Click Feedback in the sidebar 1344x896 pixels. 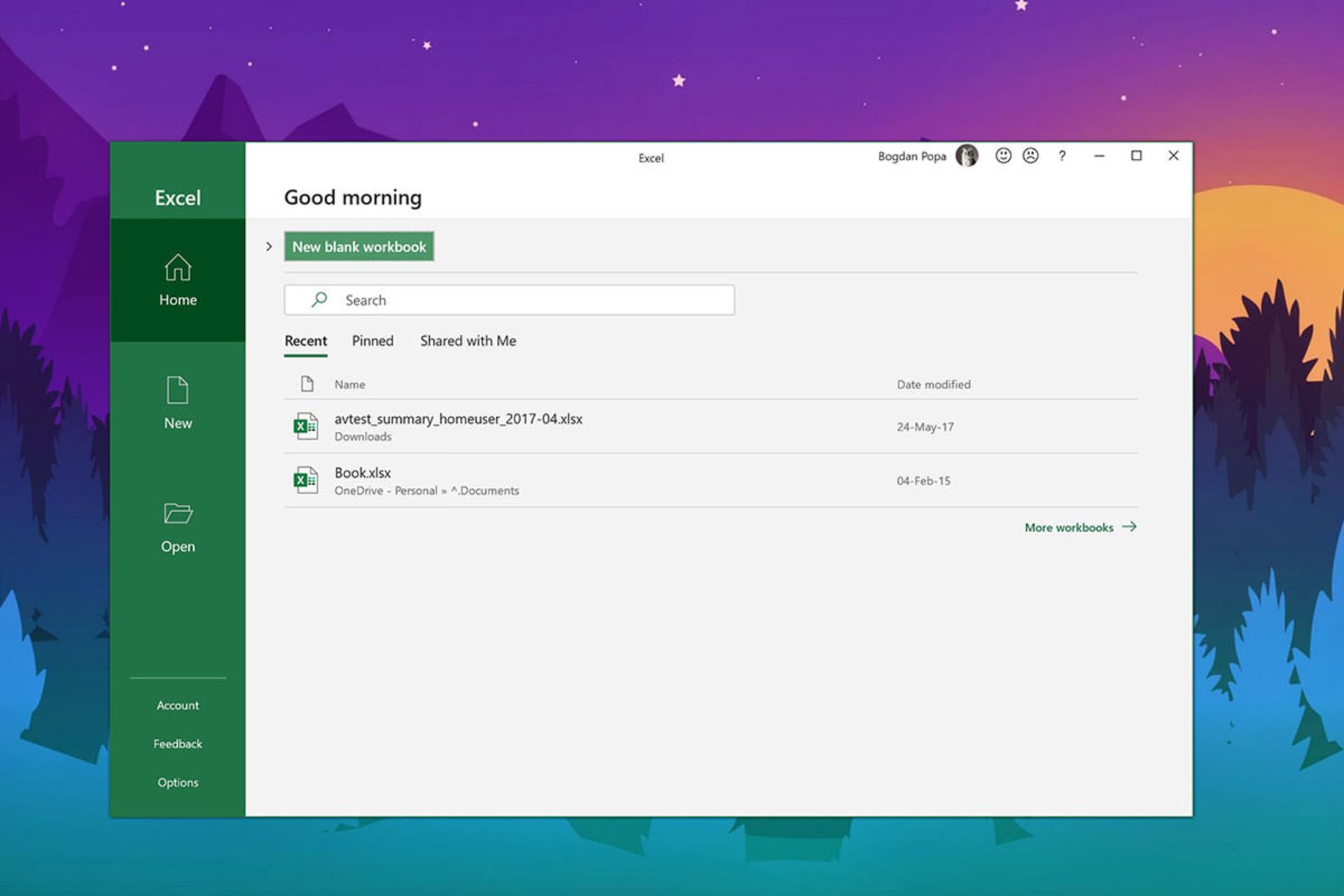pos(178,744)
